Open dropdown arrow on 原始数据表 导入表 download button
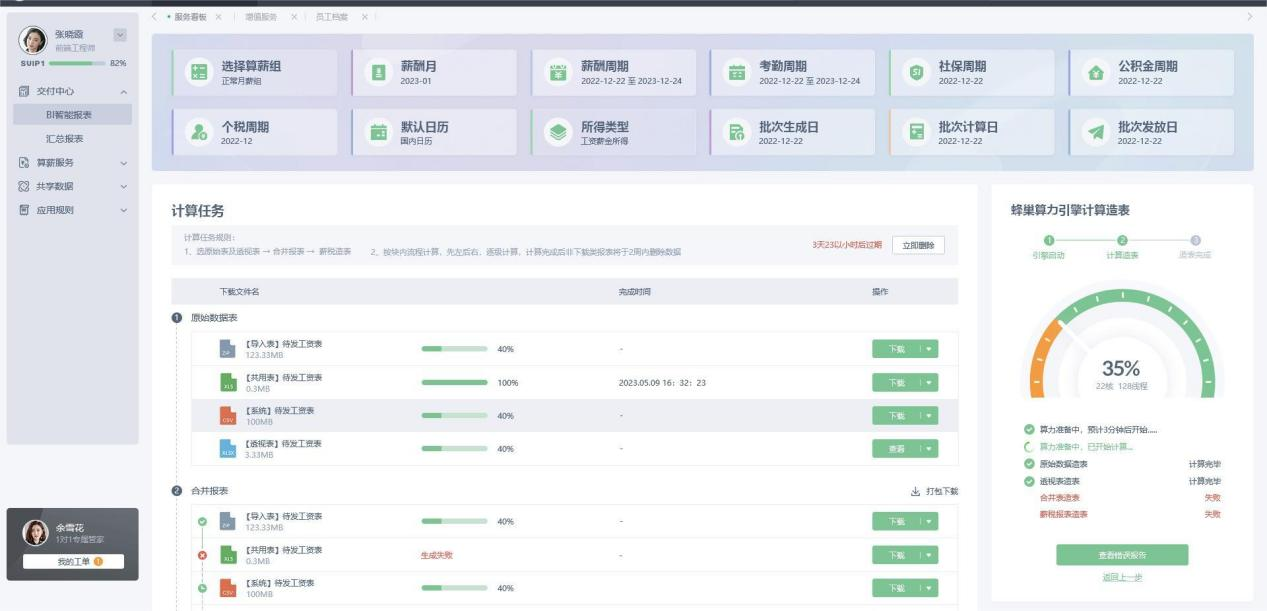Viewport: 1267px width, 611px height. click(929, 349)
